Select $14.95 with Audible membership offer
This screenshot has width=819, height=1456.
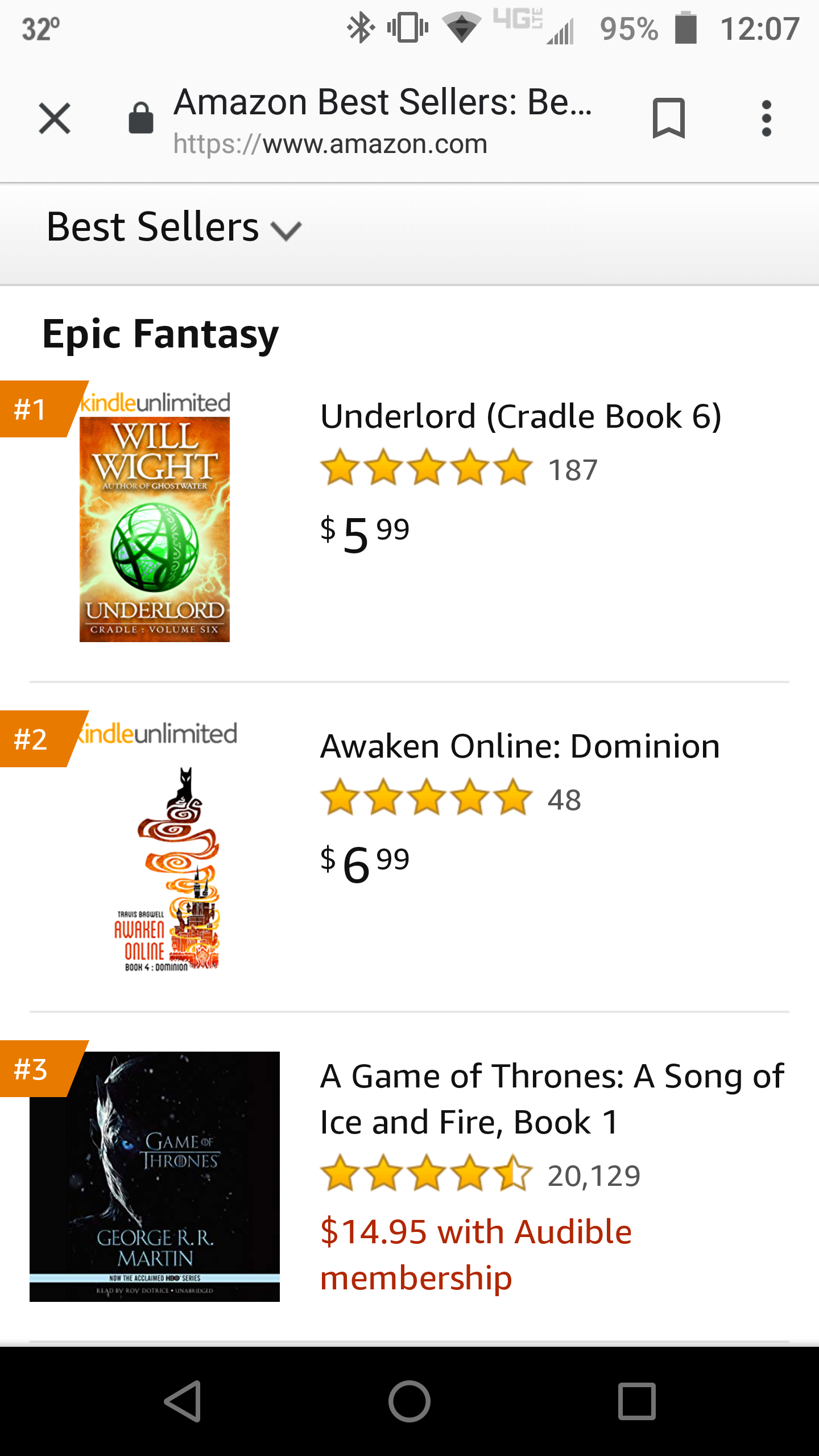475,1255
